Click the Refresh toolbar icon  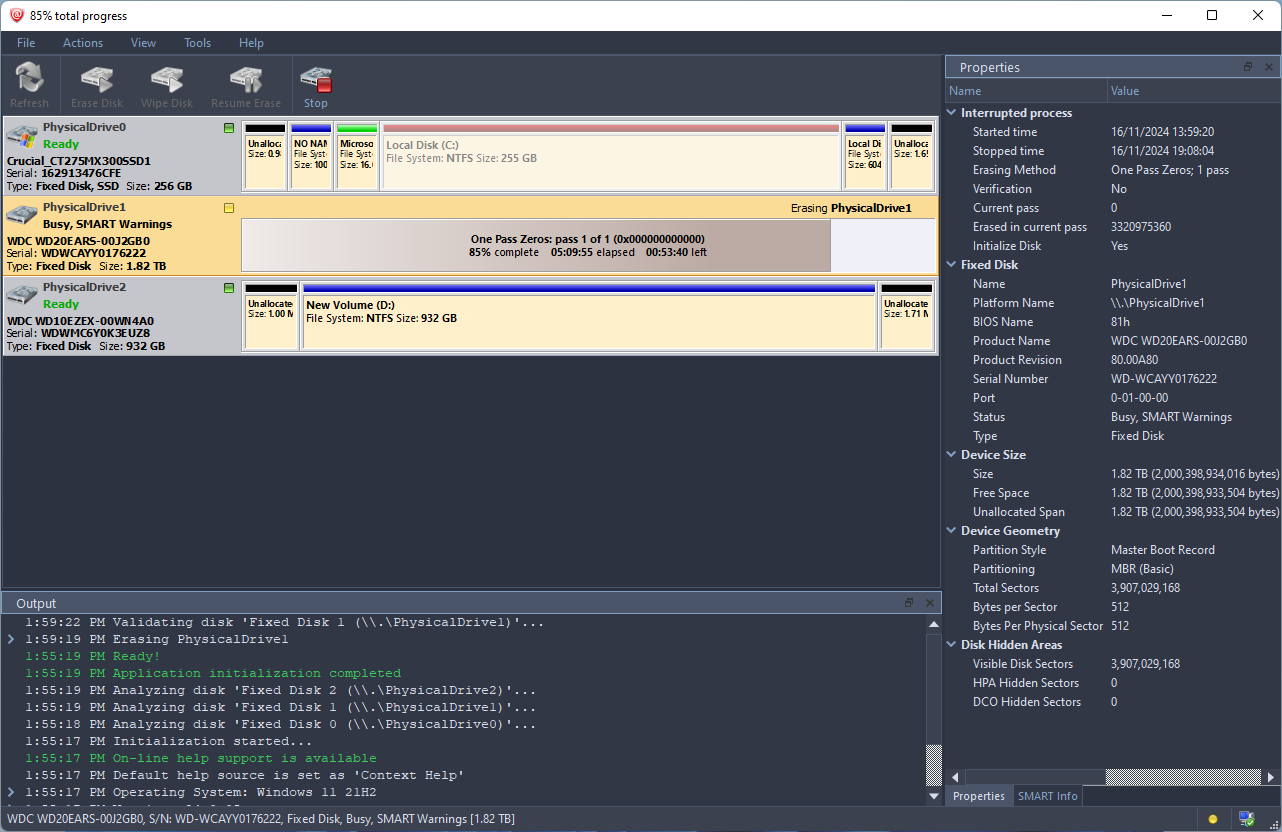tap(29, 83)
